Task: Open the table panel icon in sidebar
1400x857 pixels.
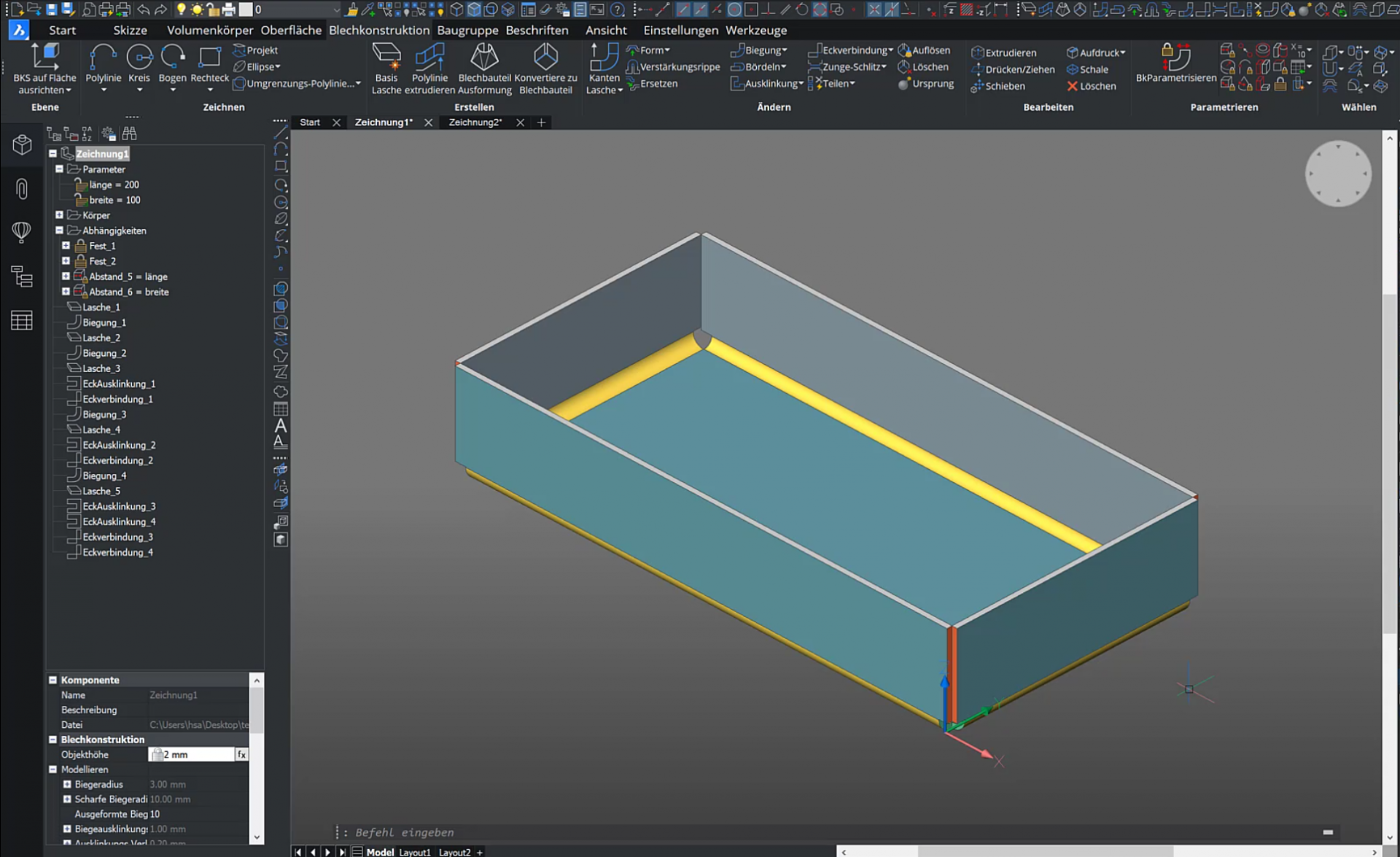Action: (x=22, y=320)
